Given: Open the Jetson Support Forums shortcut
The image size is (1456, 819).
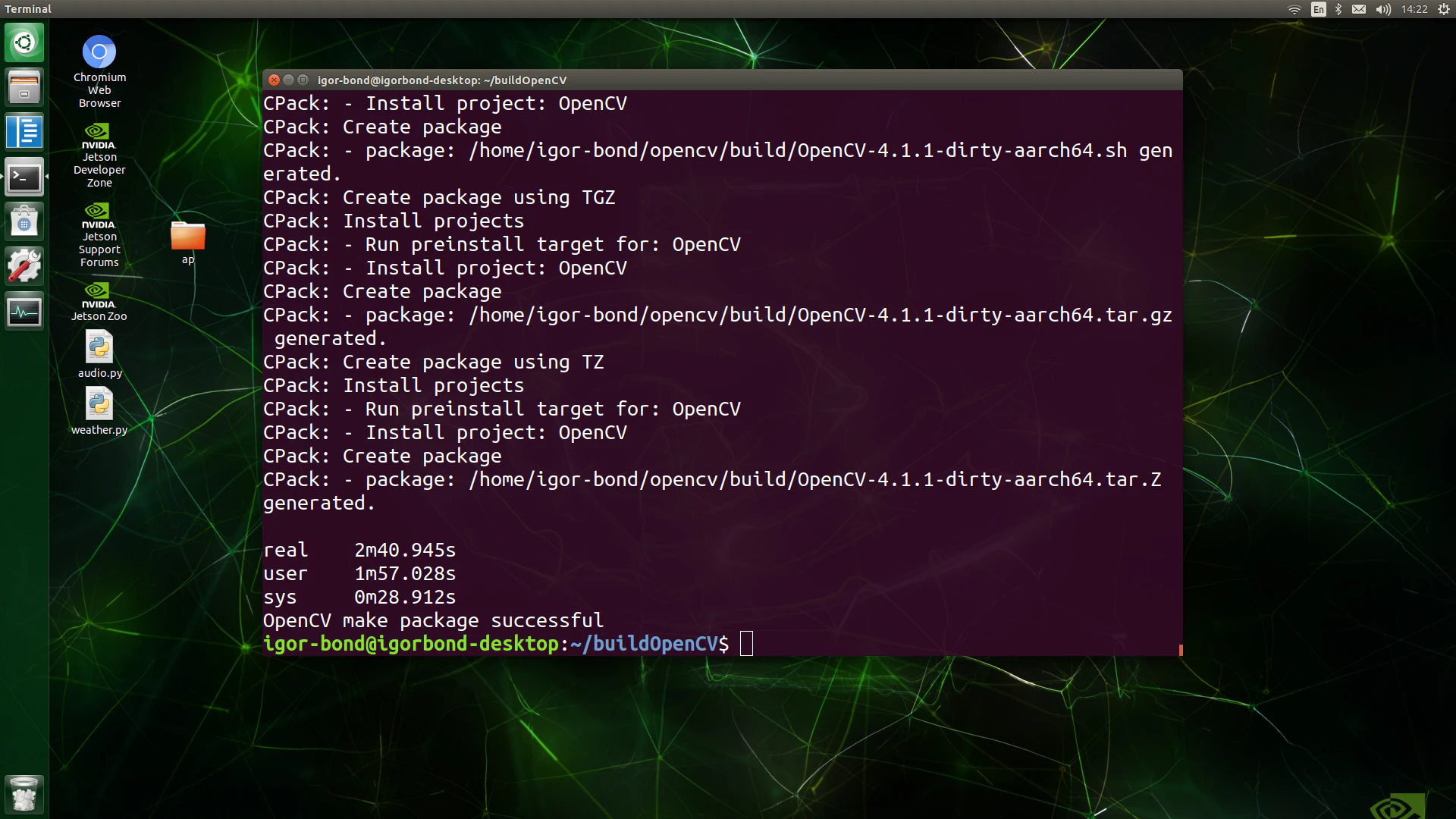Looking at the screenshot, I should (x=99, y=215).
